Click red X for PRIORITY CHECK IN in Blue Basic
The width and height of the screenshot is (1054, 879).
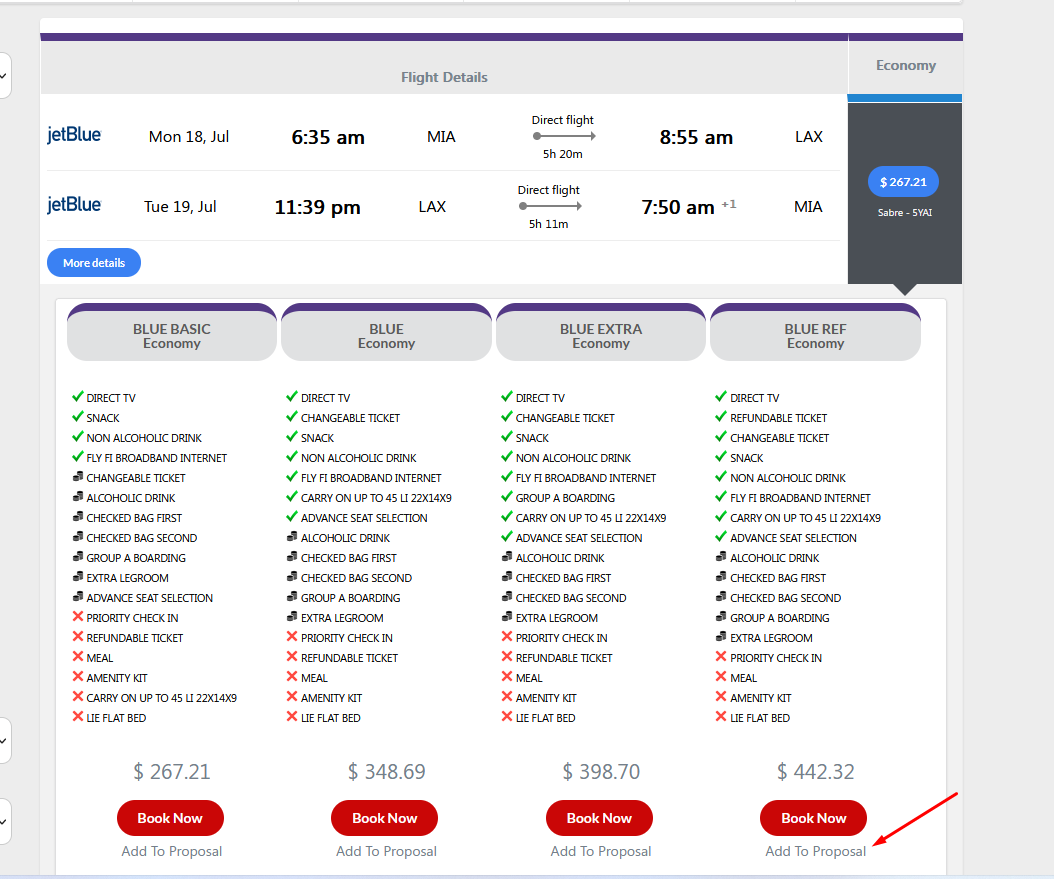pos(78,617)
